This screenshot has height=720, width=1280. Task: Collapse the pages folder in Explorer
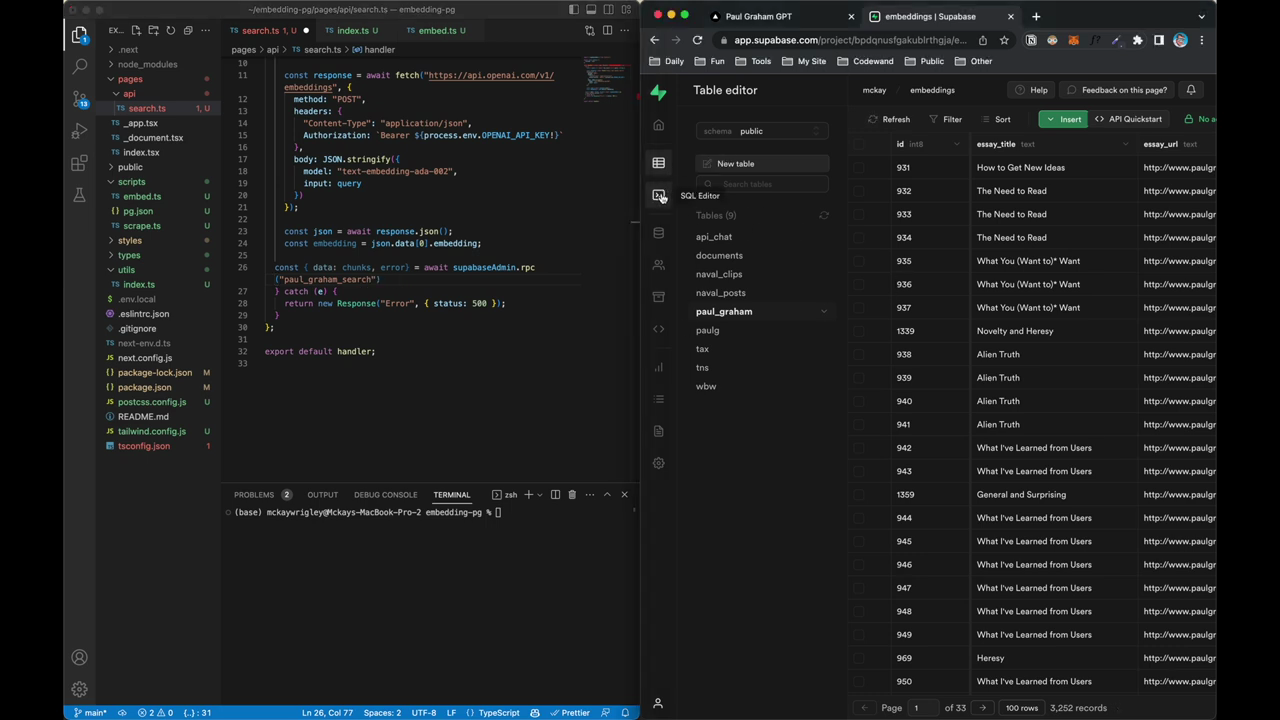click(x=111, y=79)
